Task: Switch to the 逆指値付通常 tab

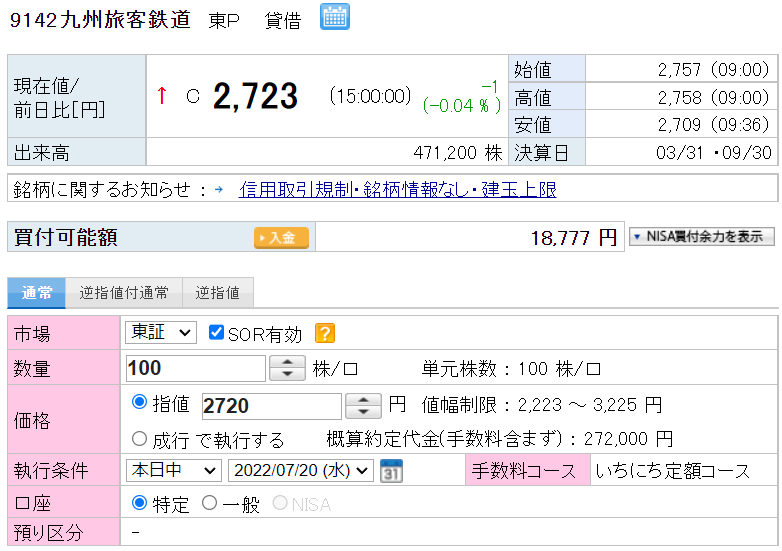Action: point(124,293)
